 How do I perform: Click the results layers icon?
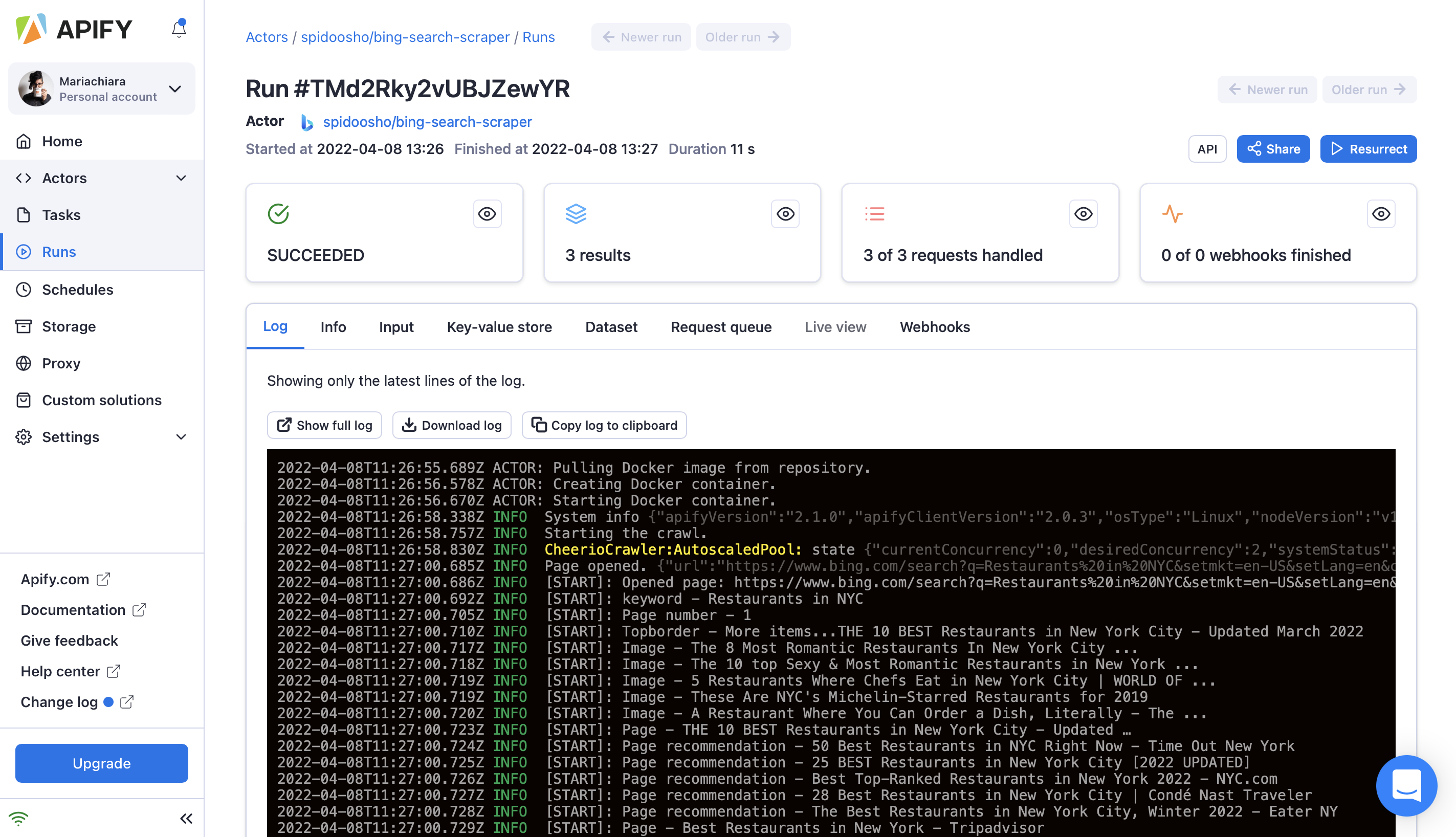point(576,214)
